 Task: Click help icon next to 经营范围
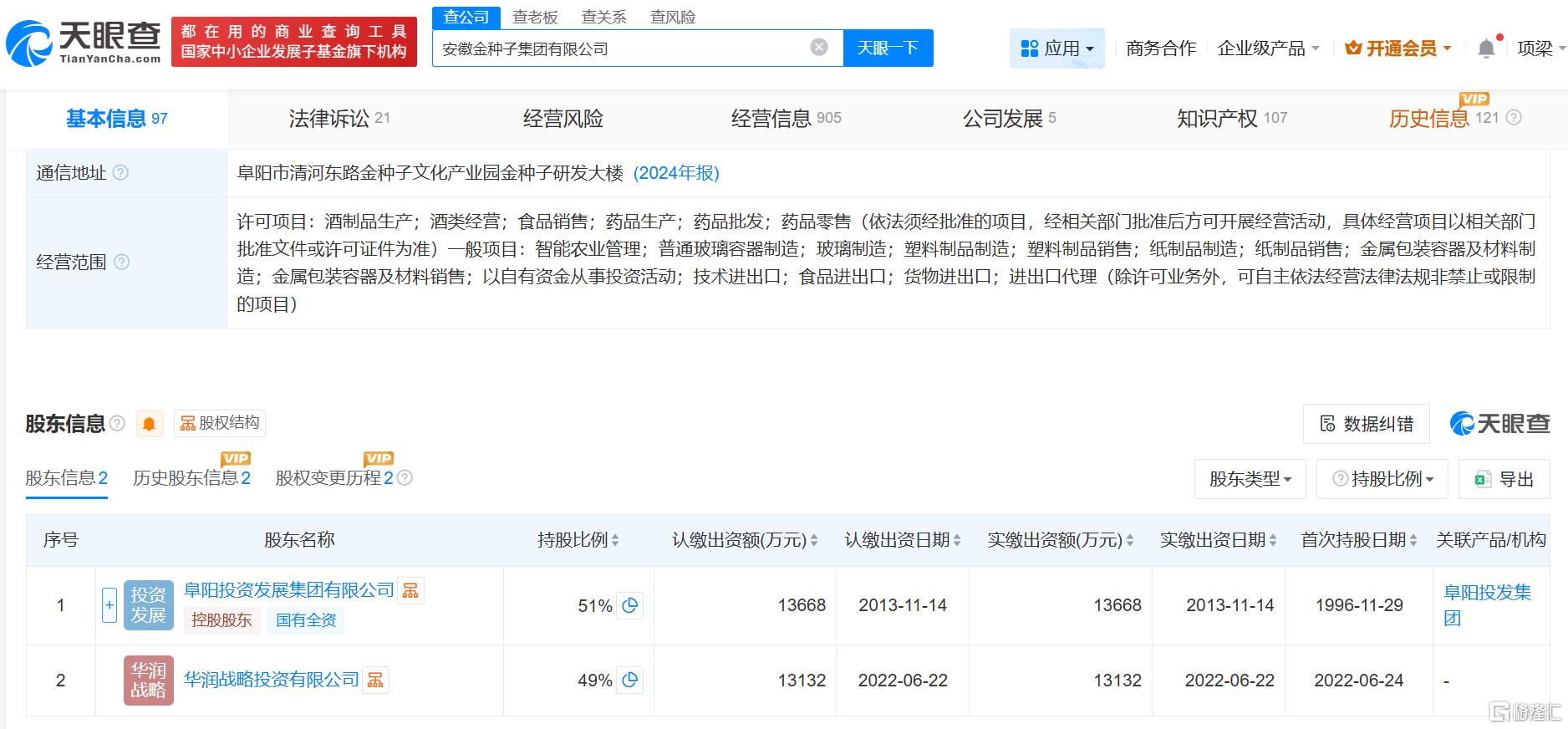[121, 263]
